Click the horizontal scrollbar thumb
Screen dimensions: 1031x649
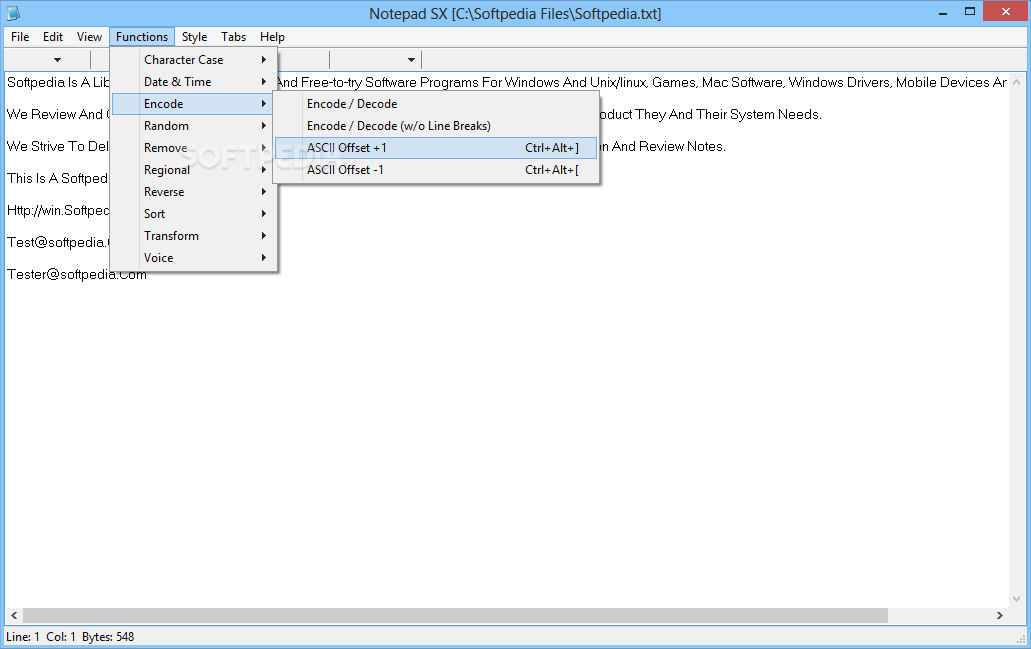pyautogui.click(x=455, y=615)
